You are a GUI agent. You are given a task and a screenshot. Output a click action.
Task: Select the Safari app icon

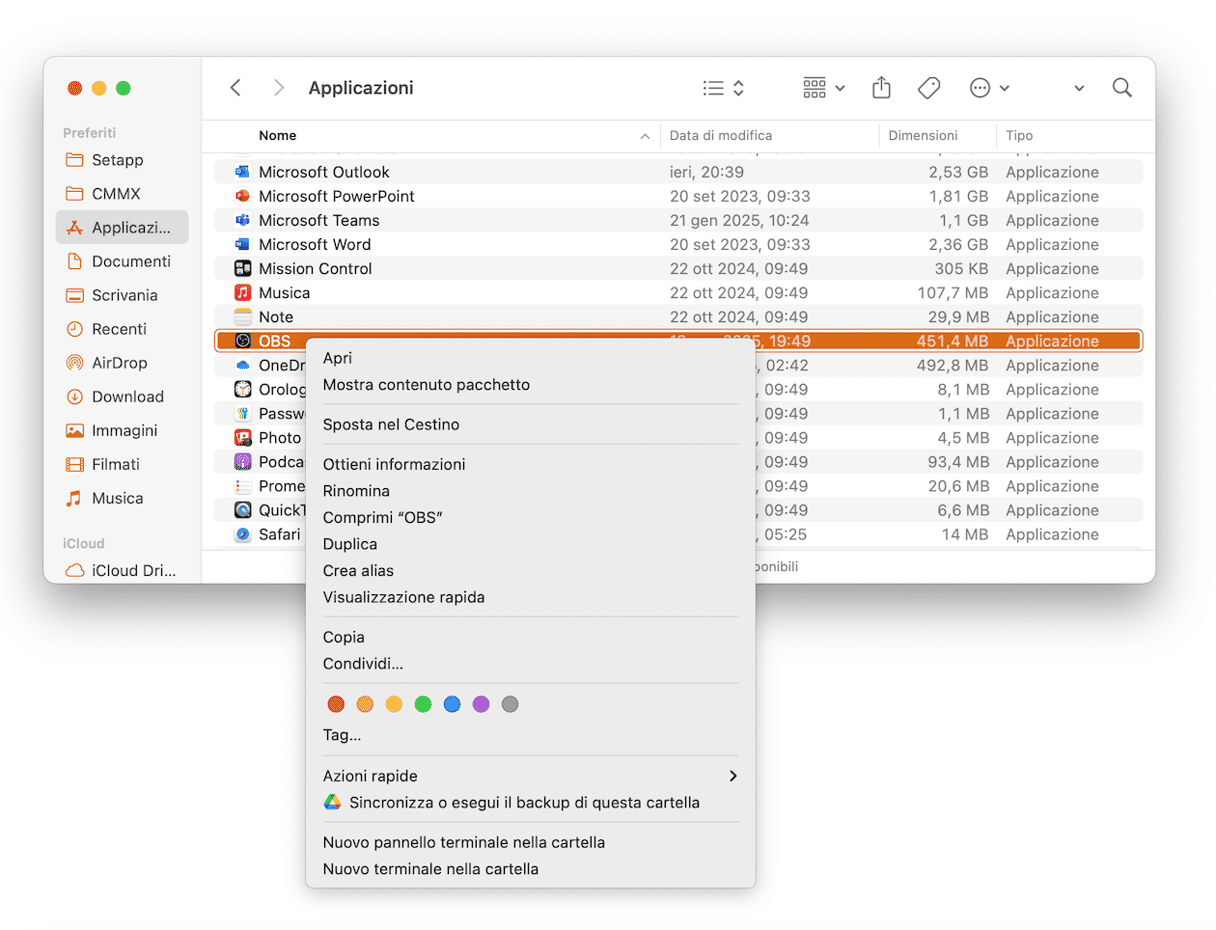pos(242,534)
